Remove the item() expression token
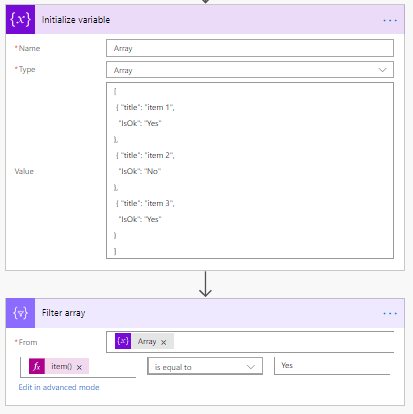This screenshot has width=413, height=414. [x=79, y=367]
